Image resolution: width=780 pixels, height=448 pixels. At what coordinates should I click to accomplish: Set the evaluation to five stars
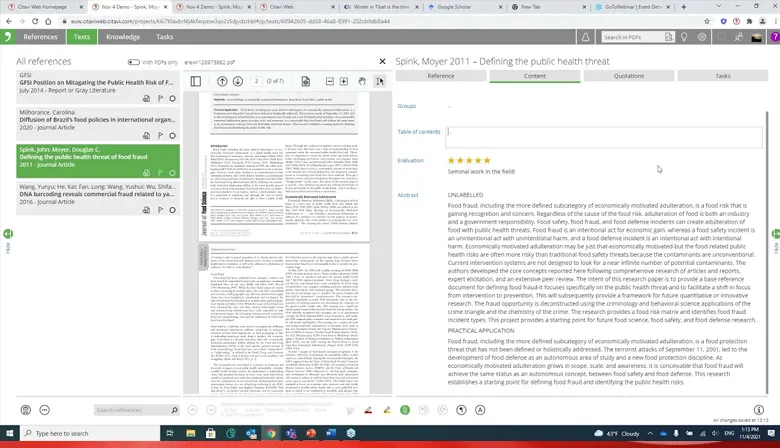point(487,160)
